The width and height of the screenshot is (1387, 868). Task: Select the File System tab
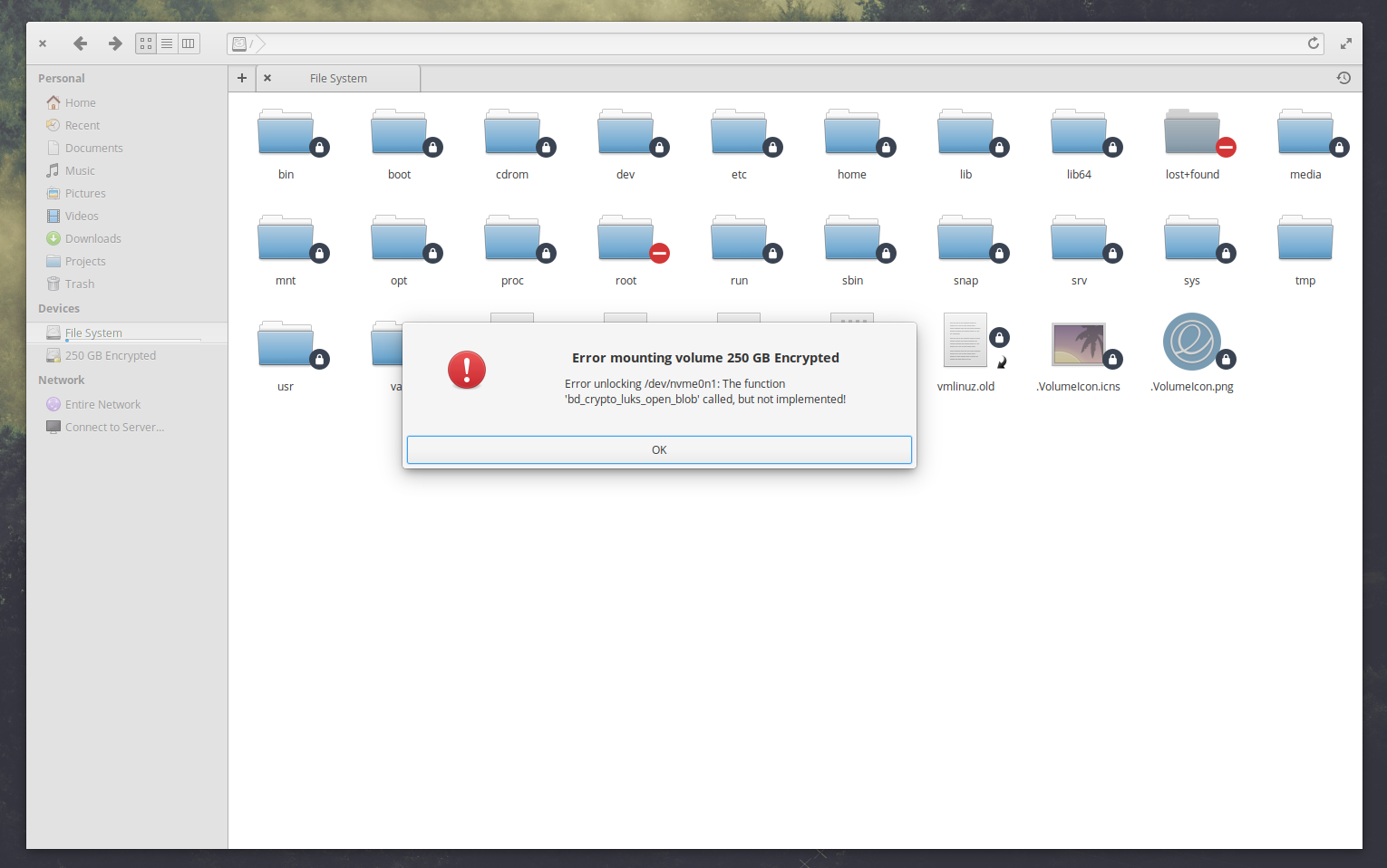[x=337, y=78]
